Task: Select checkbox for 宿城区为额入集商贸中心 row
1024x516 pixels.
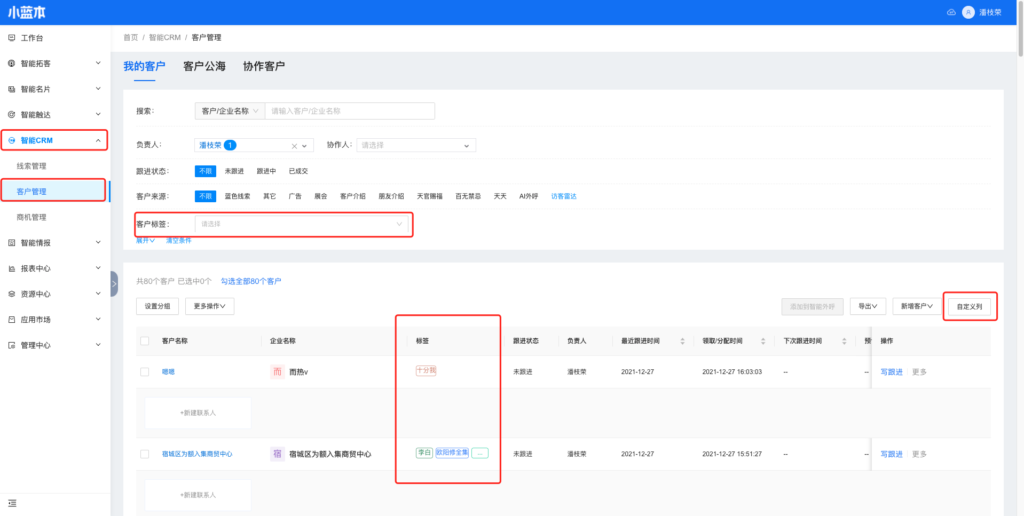Action: tap(145, 453)
